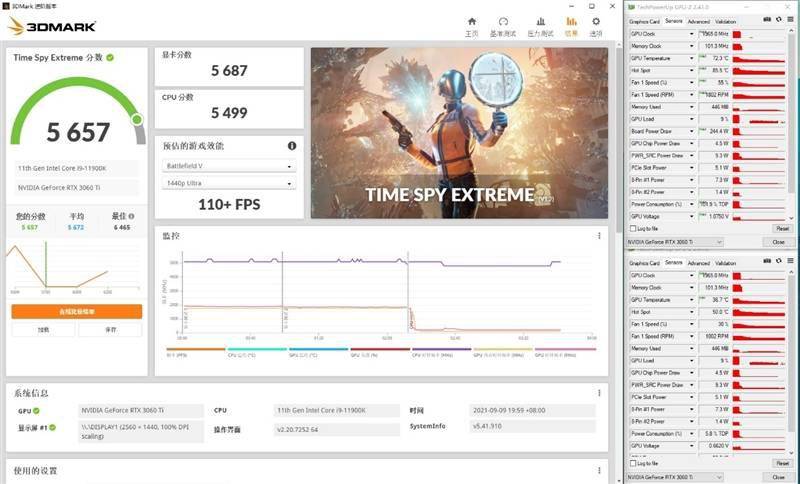The height and width of the screenshot is (484, 800).
Task: Select the Sensors tab in lower GPU-Z
Action: (x=673, y=262)
